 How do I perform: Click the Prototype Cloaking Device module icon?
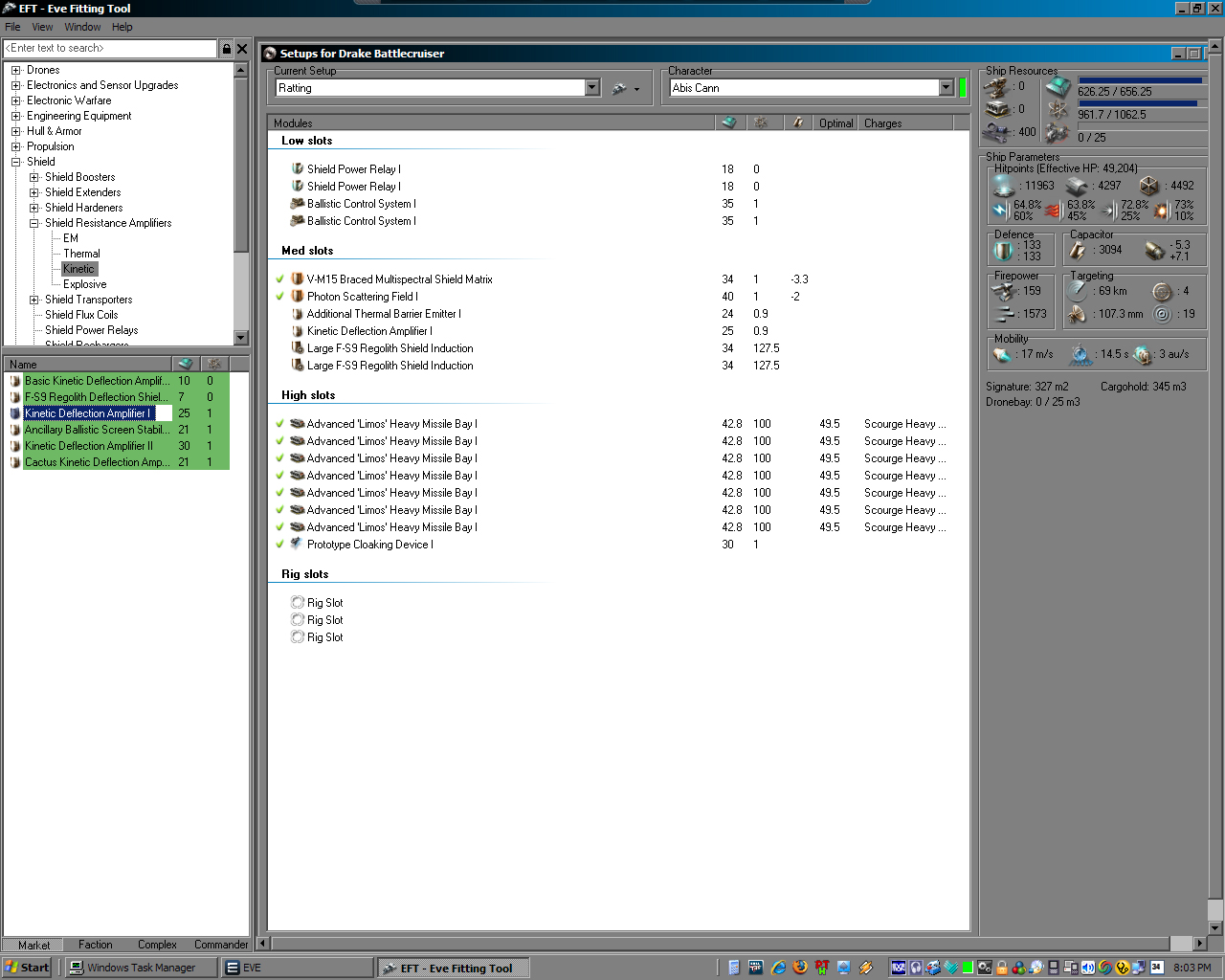(x=298, y=544)
